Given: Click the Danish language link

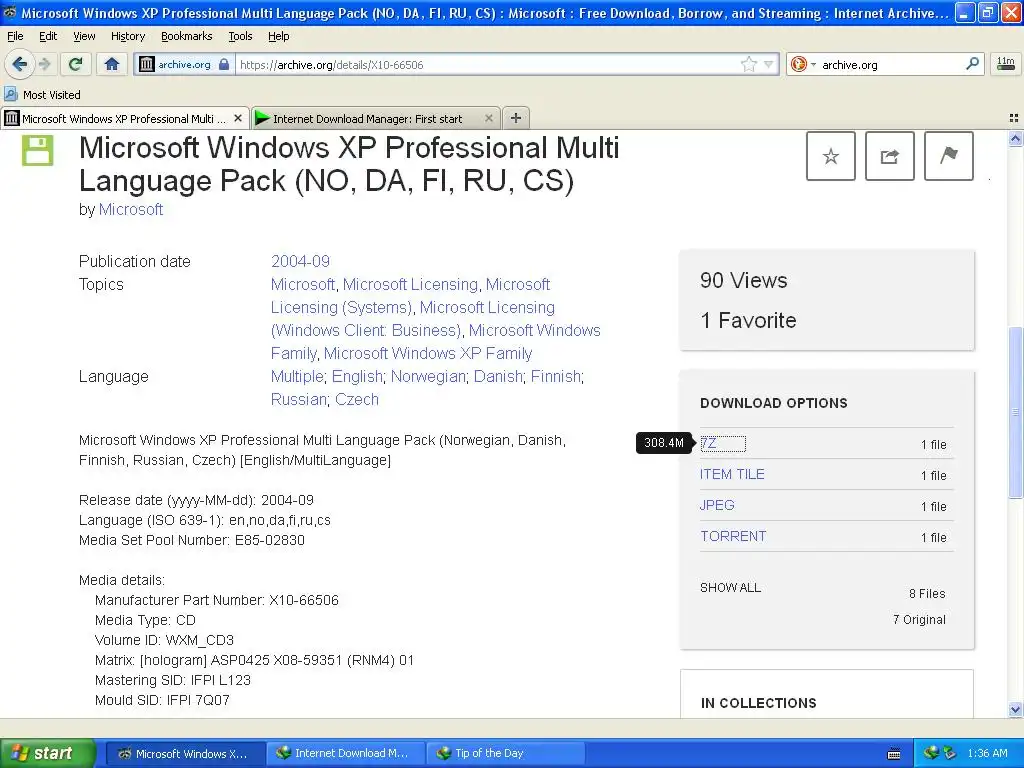Looking at the screenshot, I should pyautogui.click(x=498, y=377).
